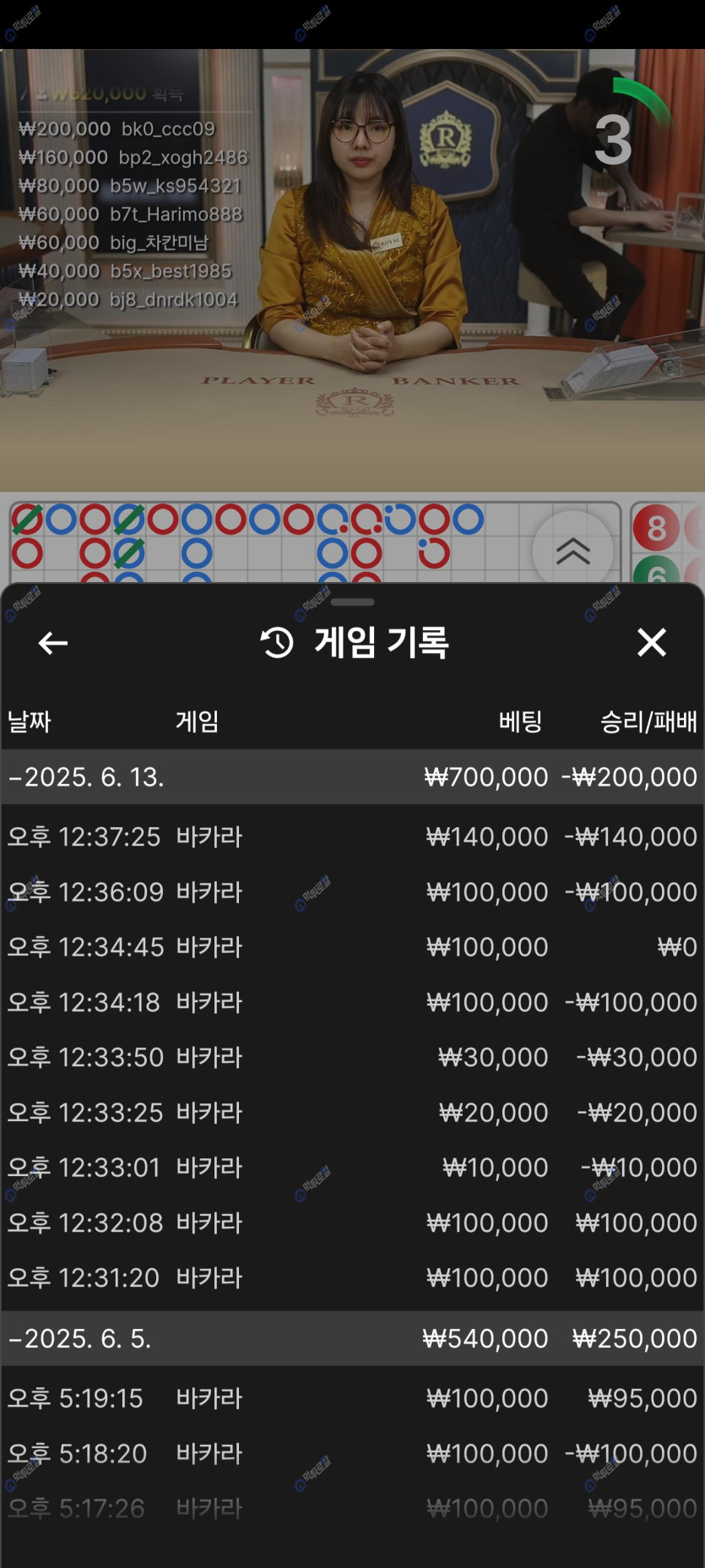Open the 오후 12:36:09 바카라 record
Image resolution: width=705 pixels, height=1568 pixels.
click(x=353, y=891)
